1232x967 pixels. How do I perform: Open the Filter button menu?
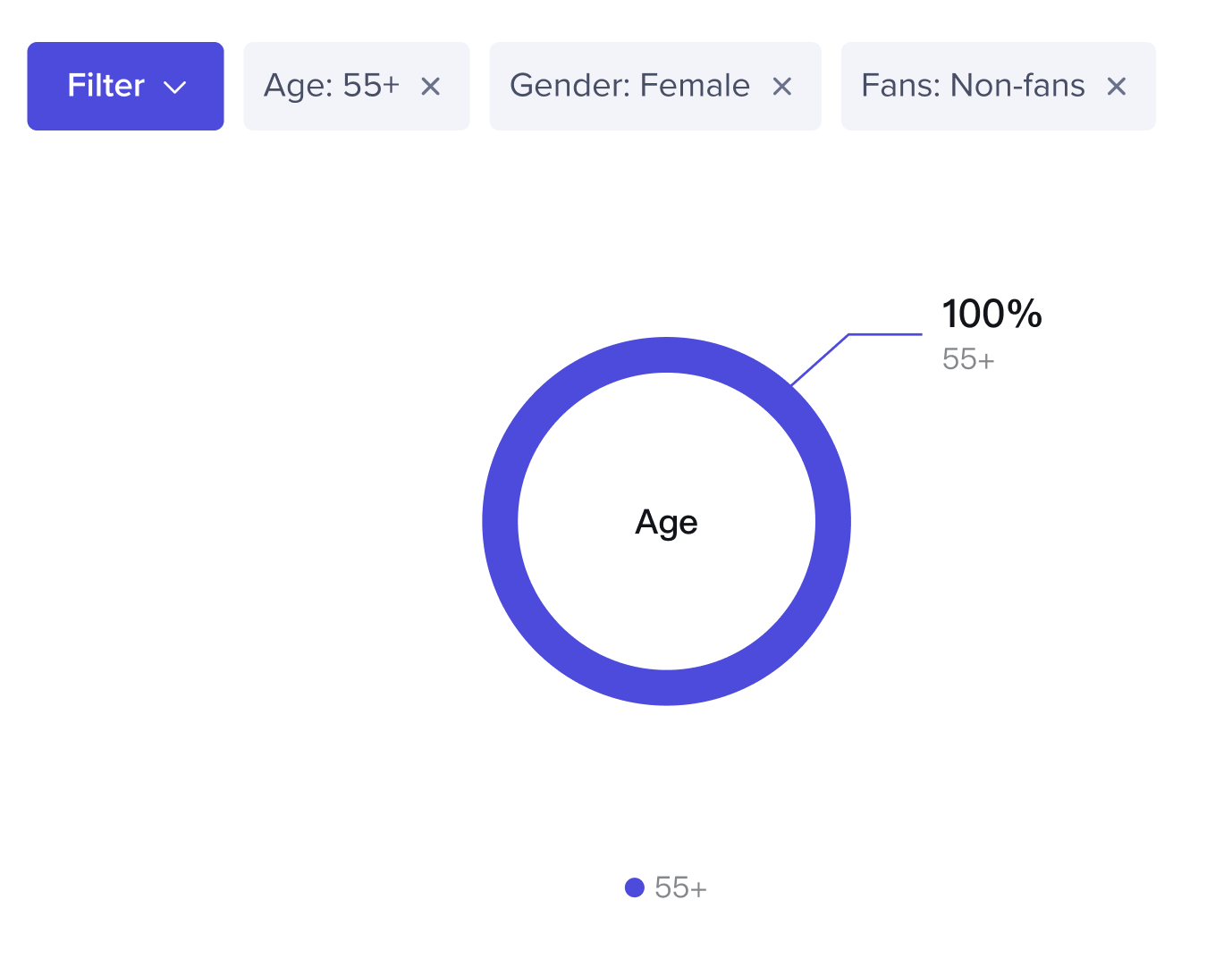[x=125, y=87]
